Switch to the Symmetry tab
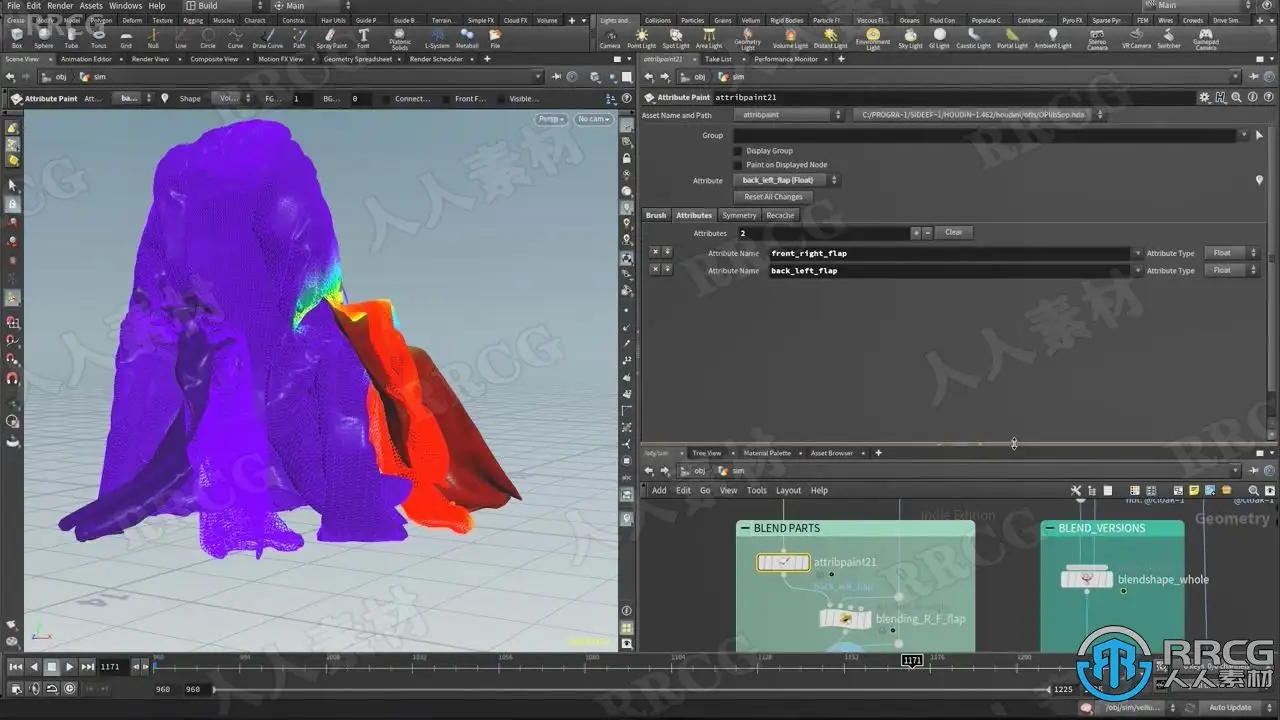Image resolution: width=1280 pixels, height=720 pixels. point(739,215)
